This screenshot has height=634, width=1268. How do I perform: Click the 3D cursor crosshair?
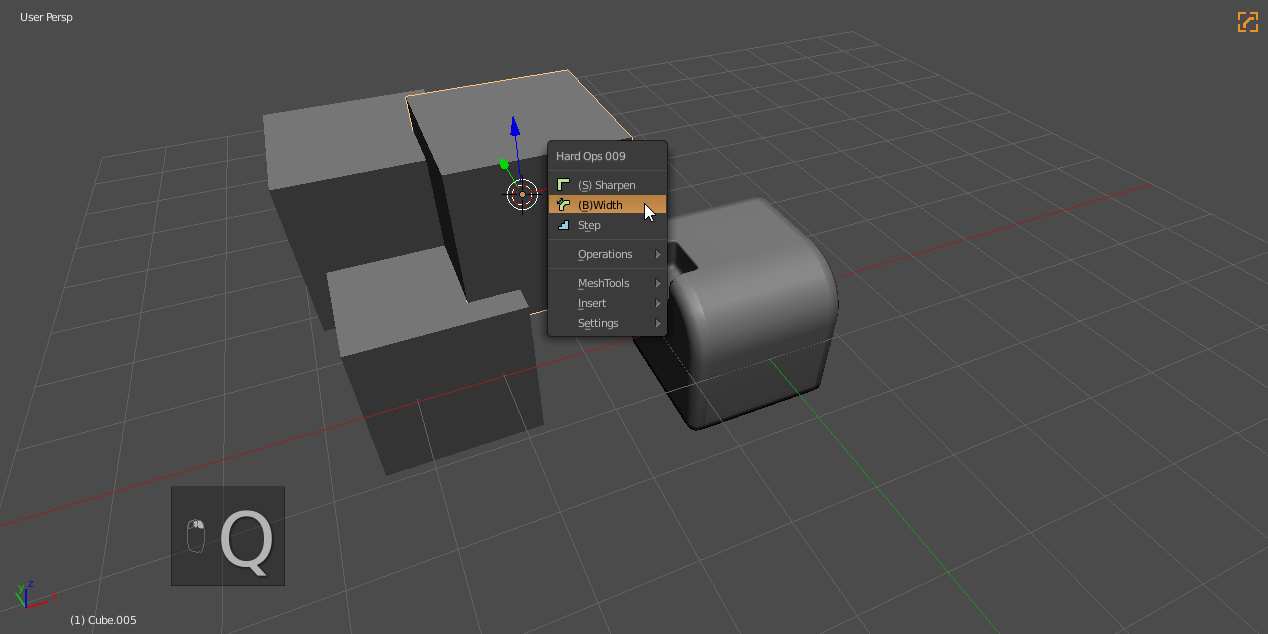(x=522, y=195)
